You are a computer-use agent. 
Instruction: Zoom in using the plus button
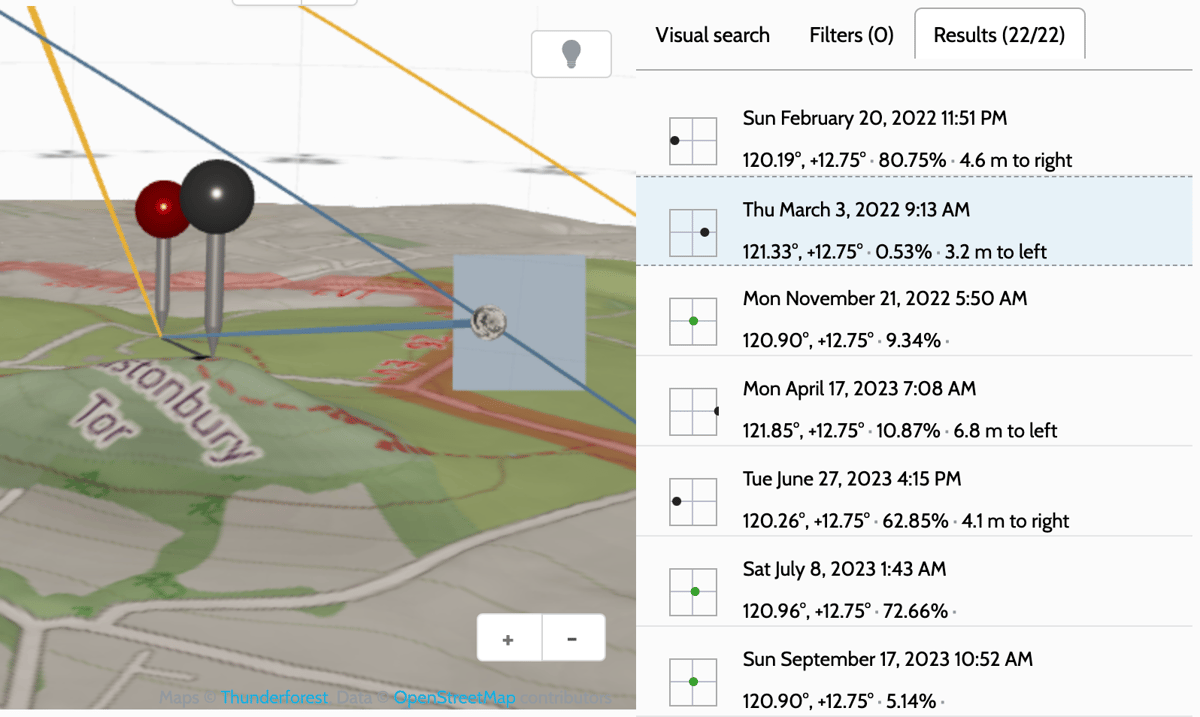pos(508,637)
